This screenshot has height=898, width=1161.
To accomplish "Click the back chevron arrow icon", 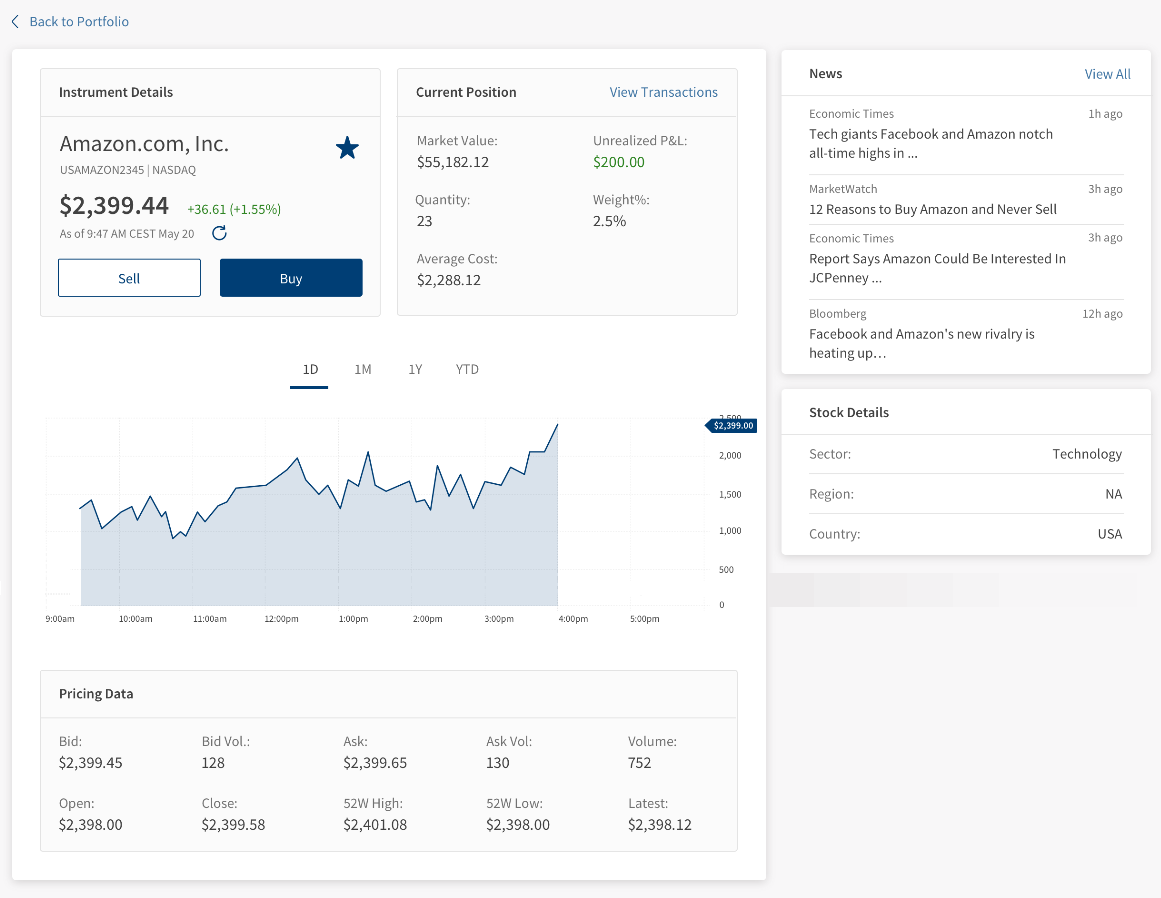I will [x=15, y=21].
